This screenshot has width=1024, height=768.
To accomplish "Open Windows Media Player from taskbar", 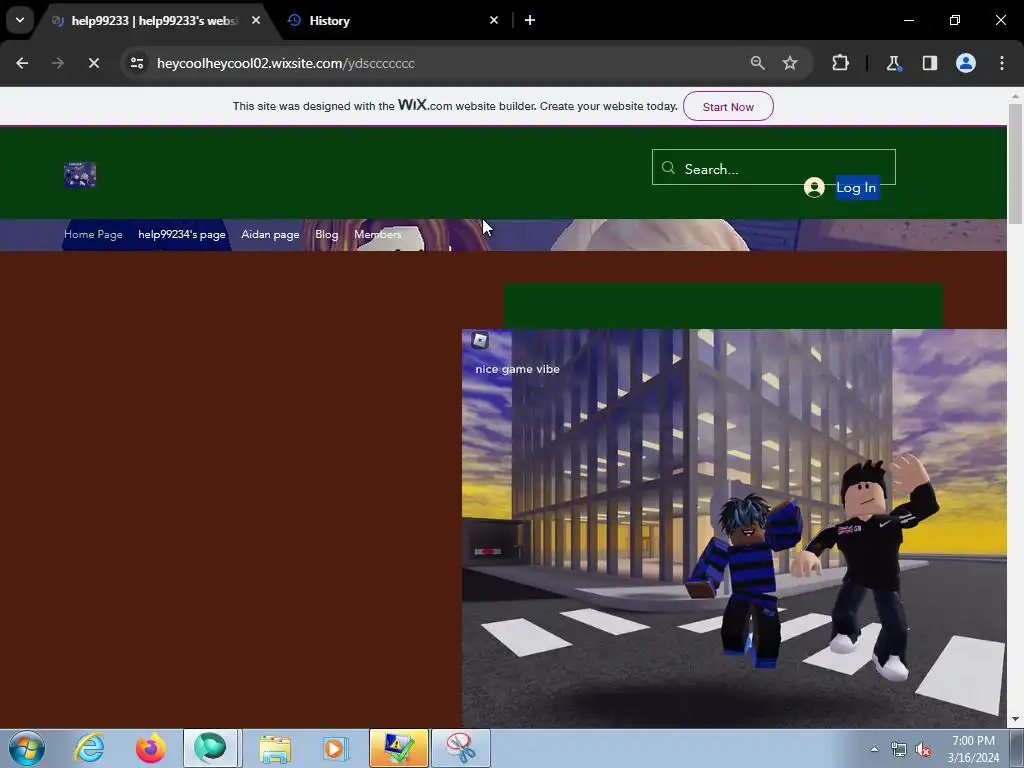I will [335, 748].
